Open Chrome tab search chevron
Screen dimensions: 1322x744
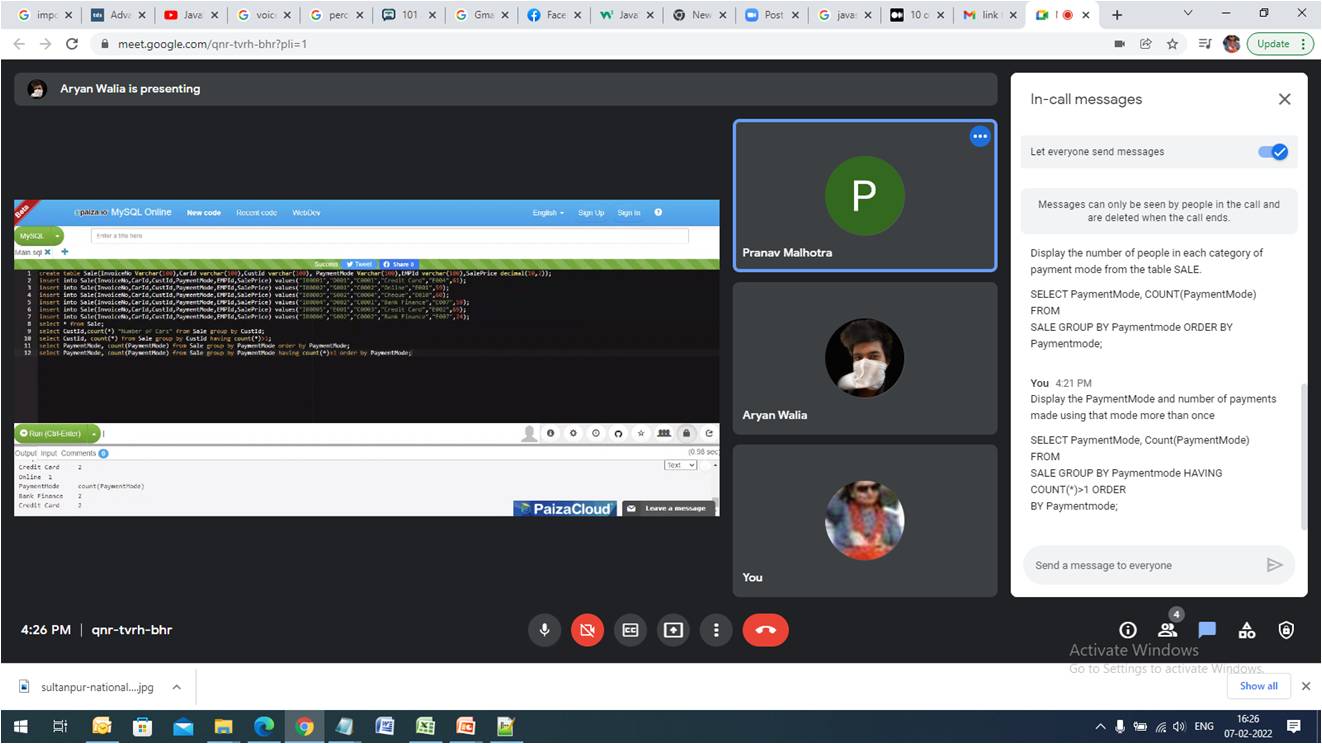[x=1188, y=14]
